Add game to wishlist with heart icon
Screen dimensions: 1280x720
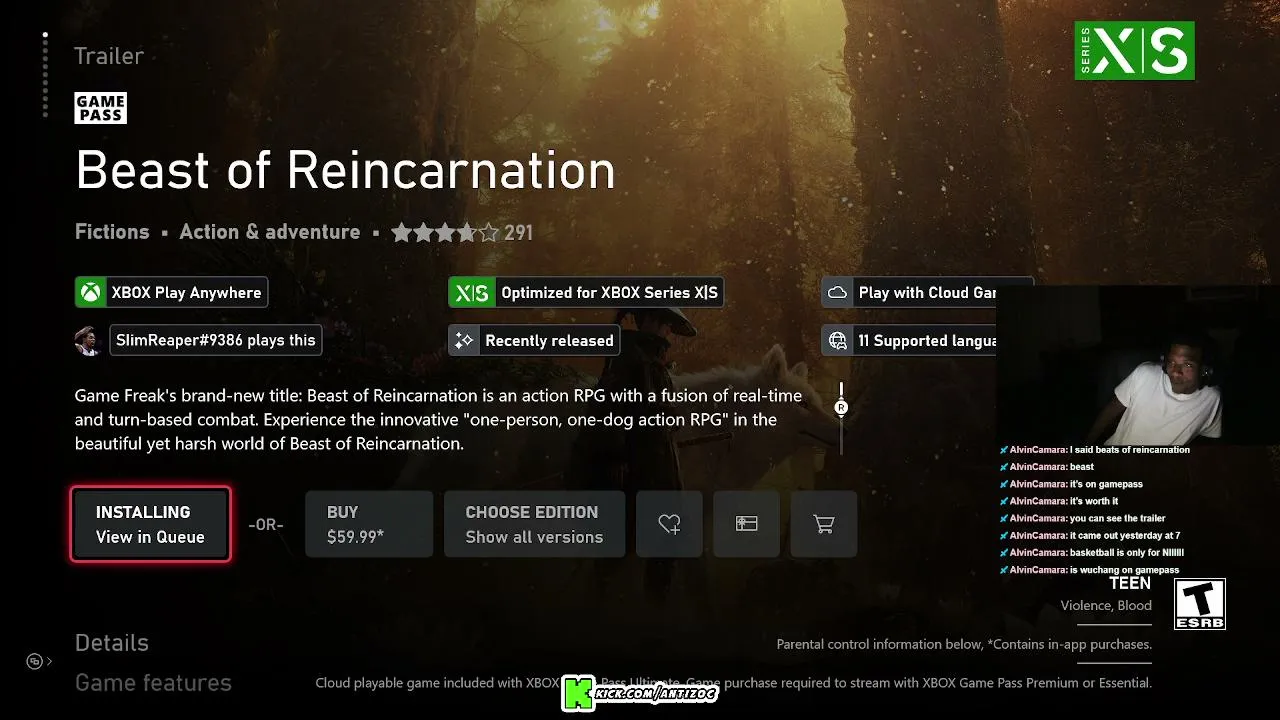click(670, 523)
